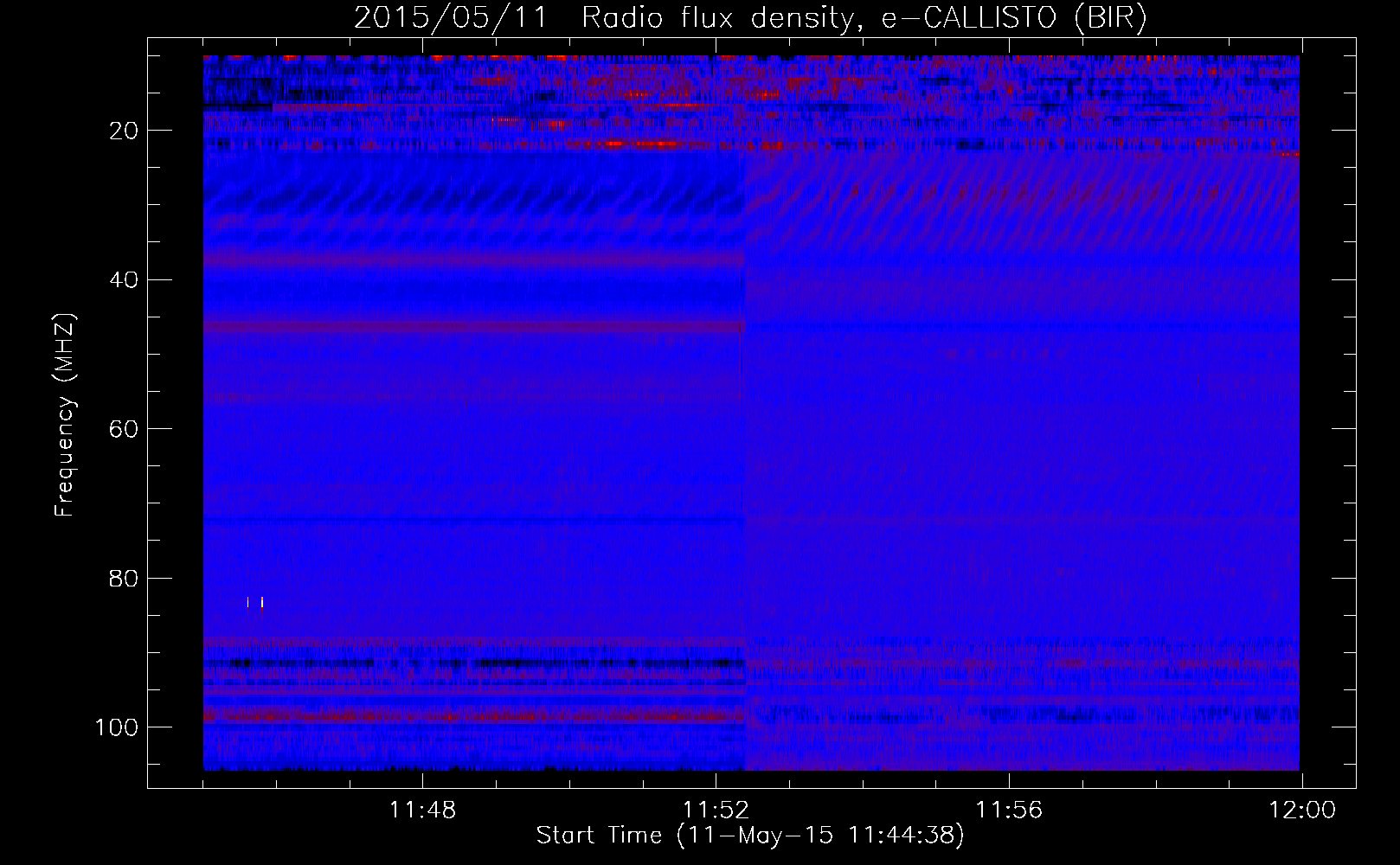
Task: Click the 'Frequency (MHZ)' axis label
Action: 65,415
